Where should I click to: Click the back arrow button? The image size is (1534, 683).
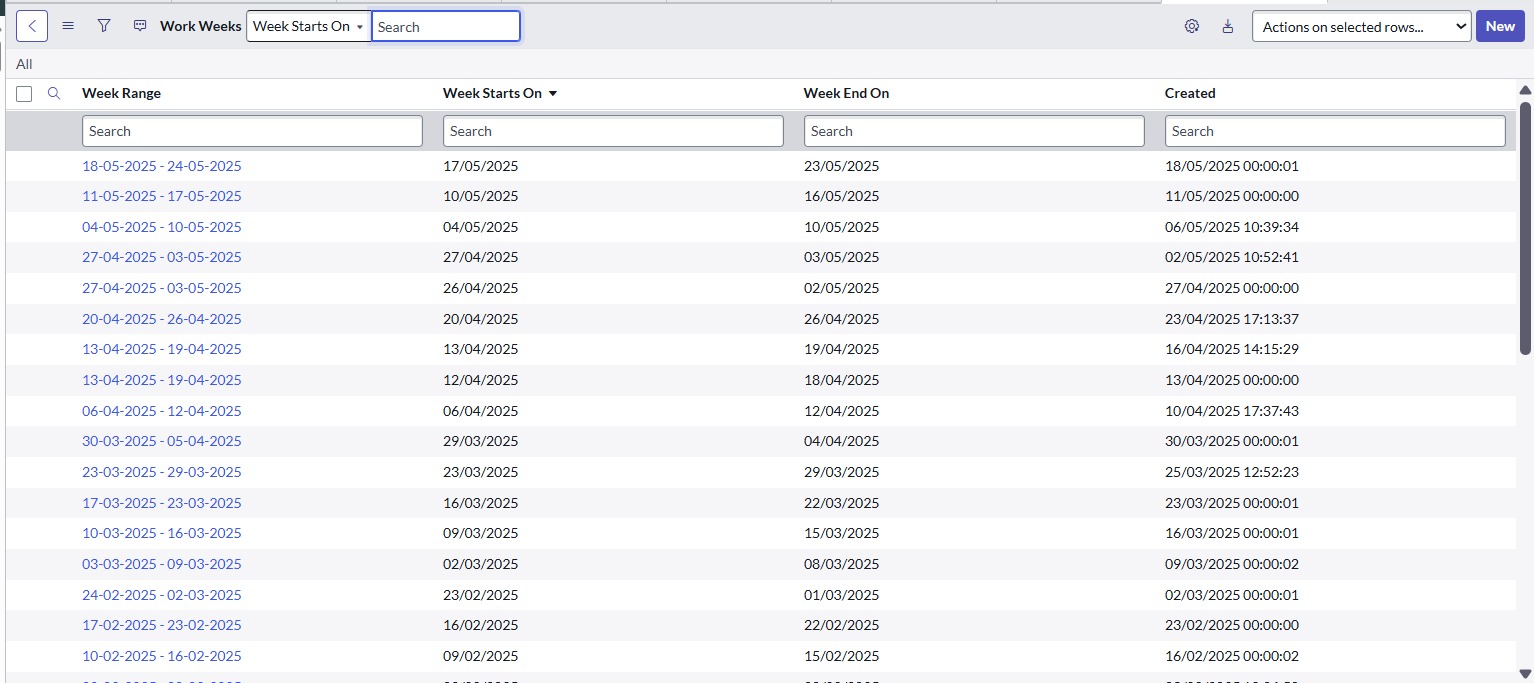point(32,26)
